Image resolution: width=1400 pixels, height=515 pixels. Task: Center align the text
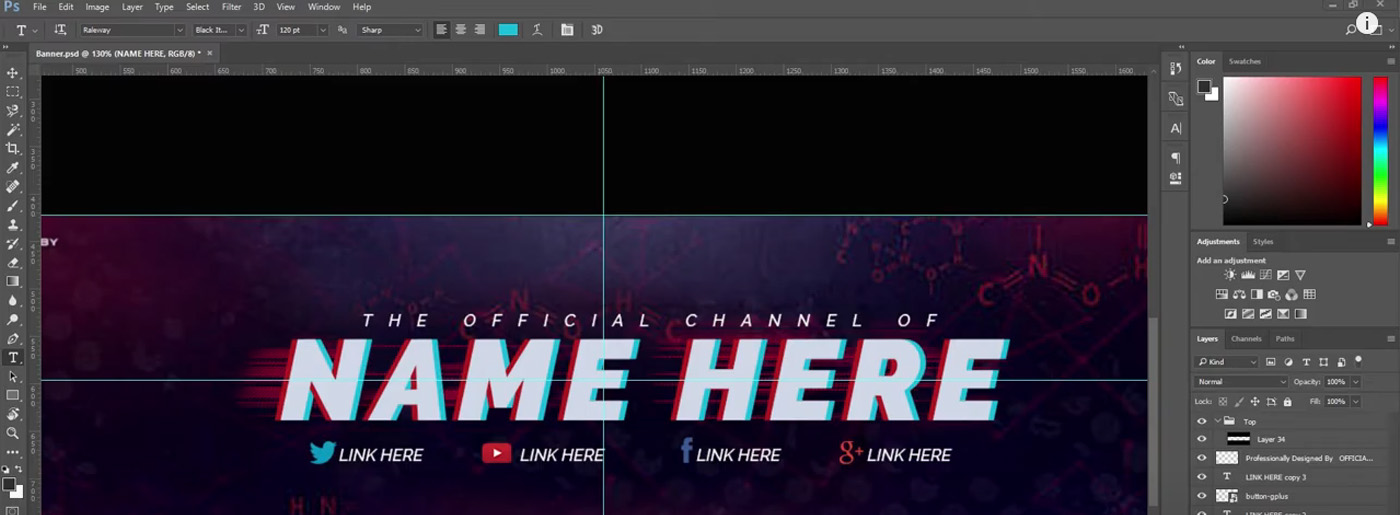(x=461, y=30)
